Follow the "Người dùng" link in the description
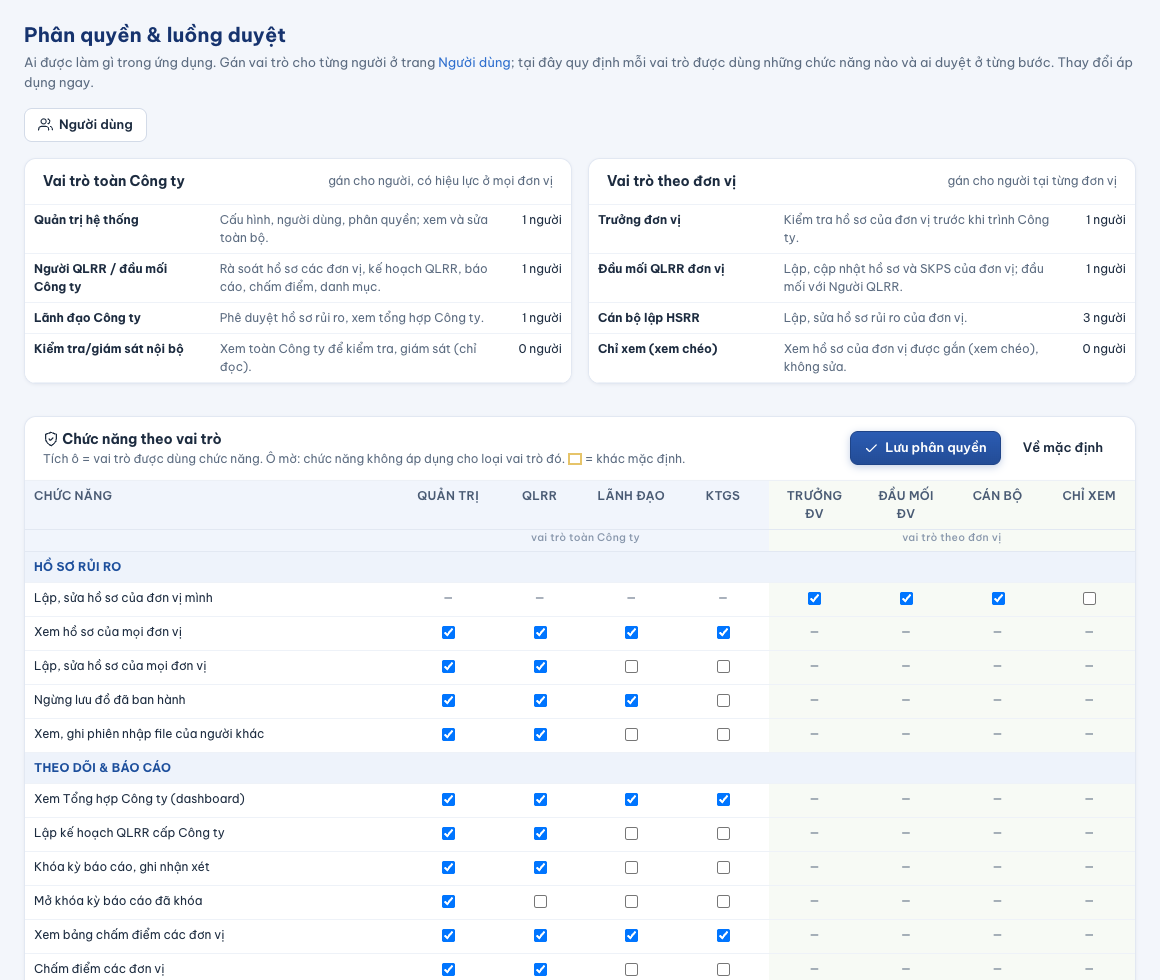This screenshot has height=980, width=1160. 474,62
